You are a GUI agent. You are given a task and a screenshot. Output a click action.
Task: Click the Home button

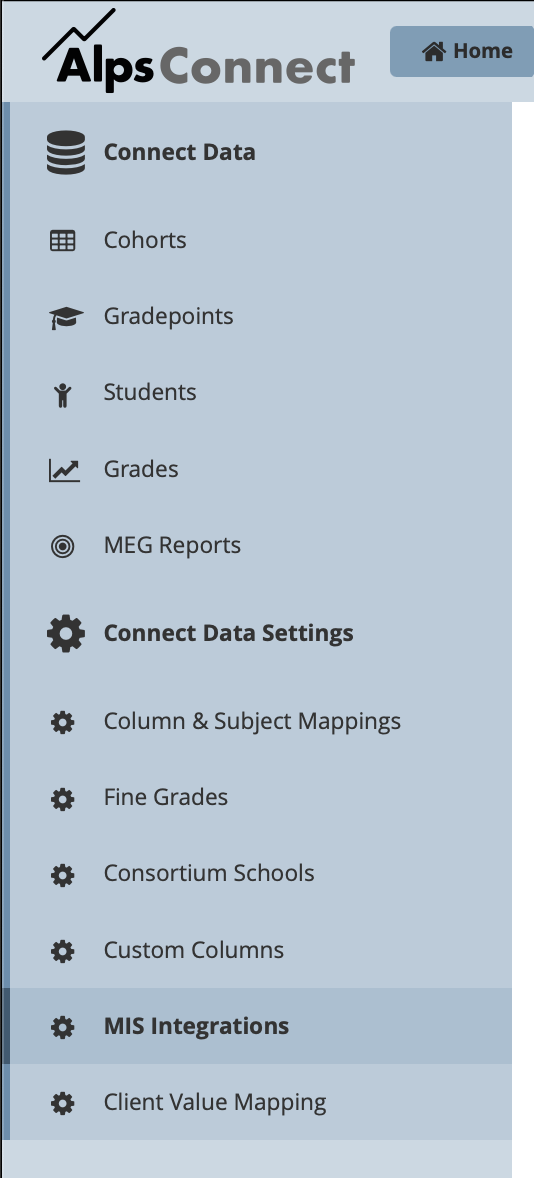pyautogui.click(x=462, y=51)
